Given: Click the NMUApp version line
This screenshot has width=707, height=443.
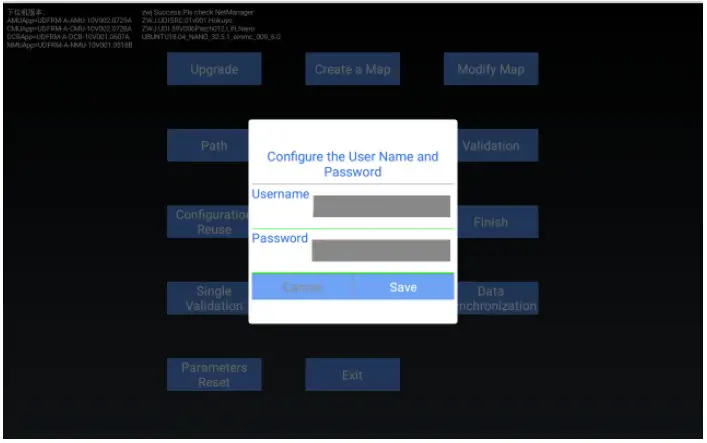Looking at the screenshot, I should click(69, 45).
